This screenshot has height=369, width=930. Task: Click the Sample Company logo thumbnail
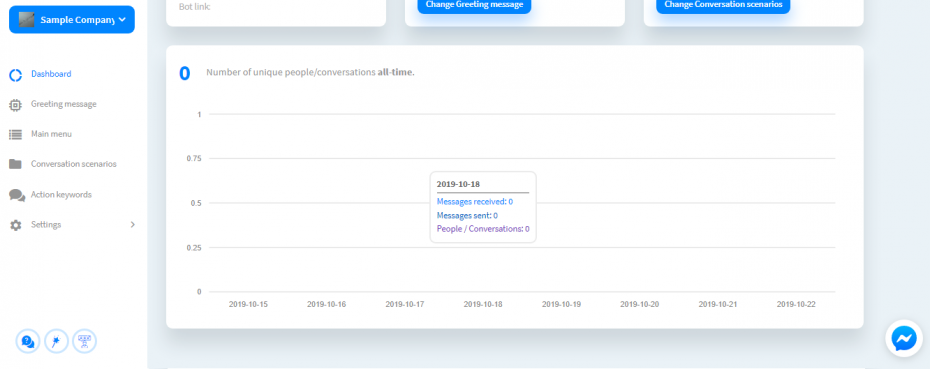click(26, 20)
